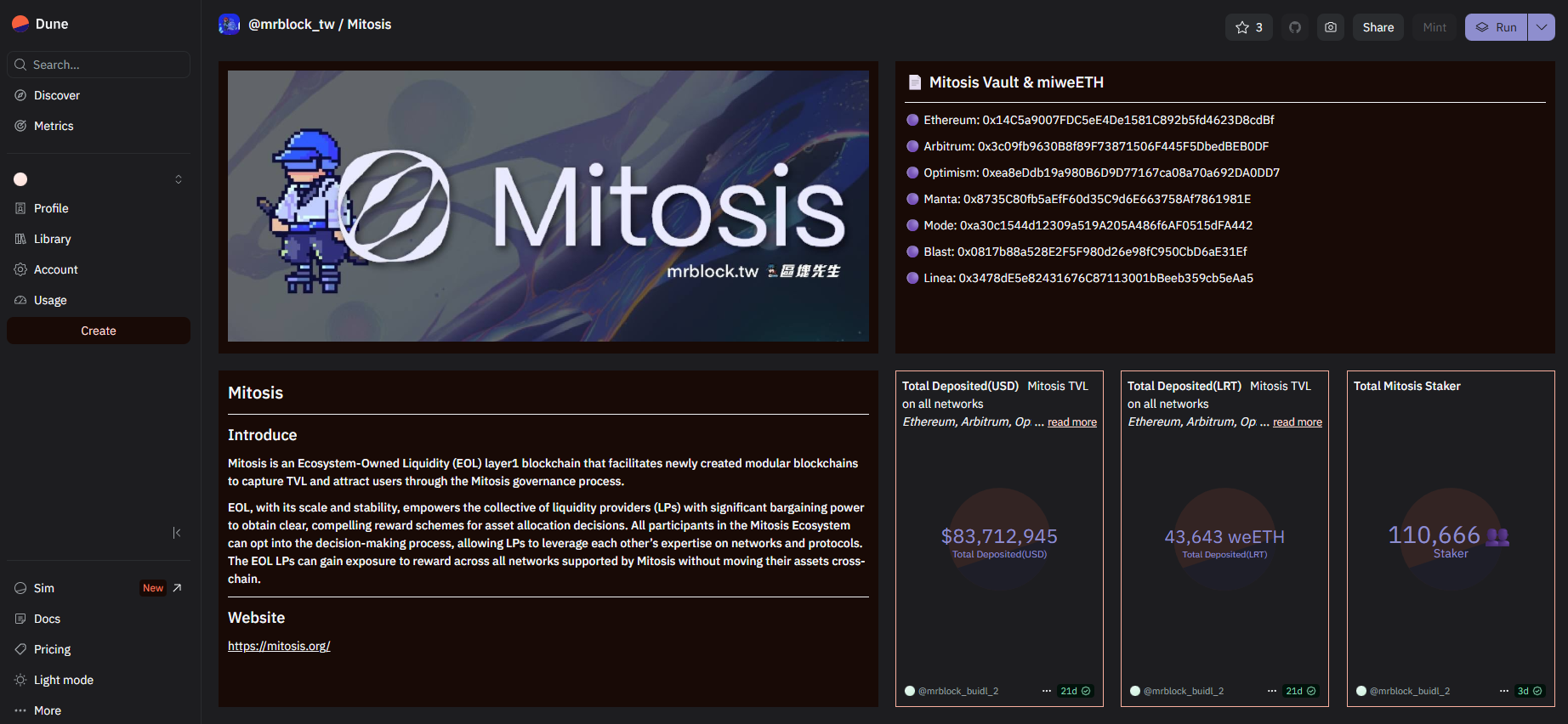Click the GitHub icon in the top bar

(1295, 27)
